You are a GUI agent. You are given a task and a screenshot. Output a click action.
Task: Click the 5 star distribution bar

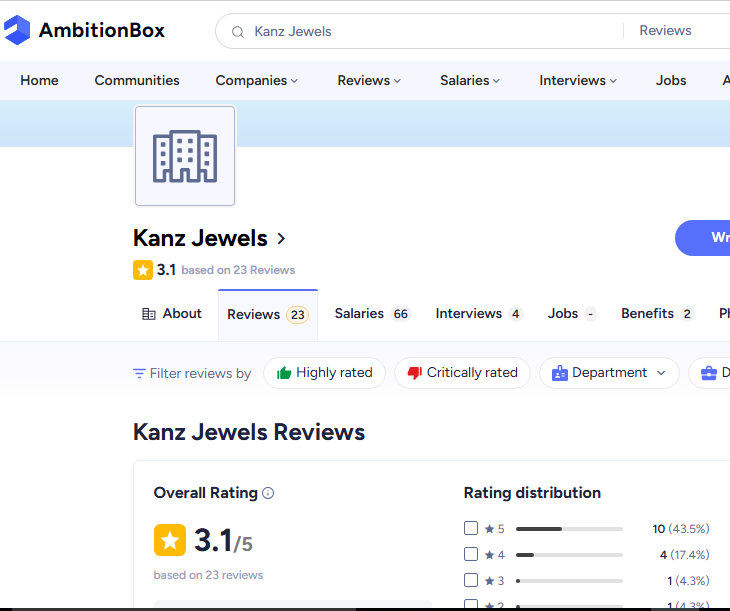[569, 529]
